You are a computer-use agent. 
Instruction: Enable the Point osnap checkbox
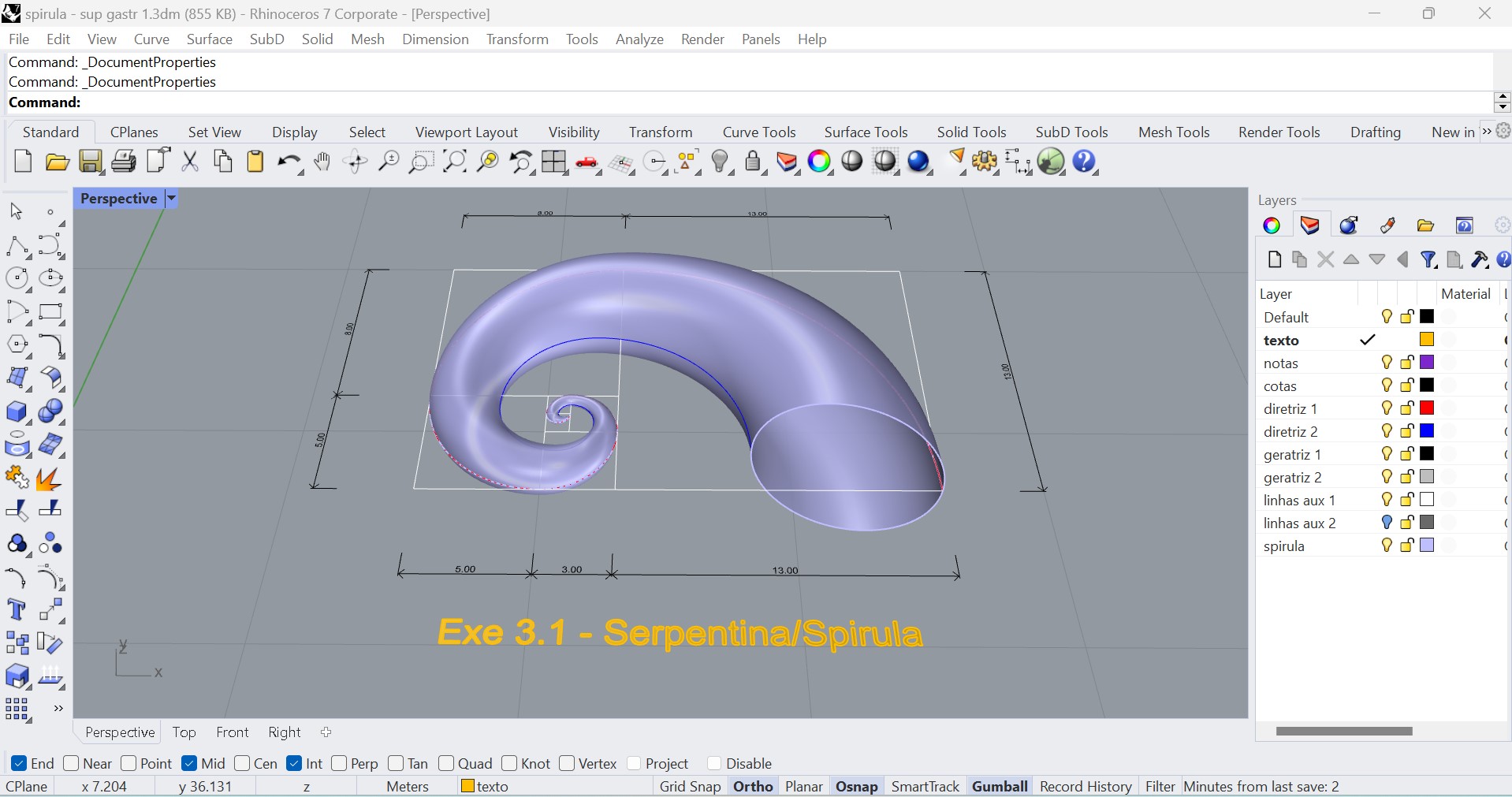[x=128, y=763]
